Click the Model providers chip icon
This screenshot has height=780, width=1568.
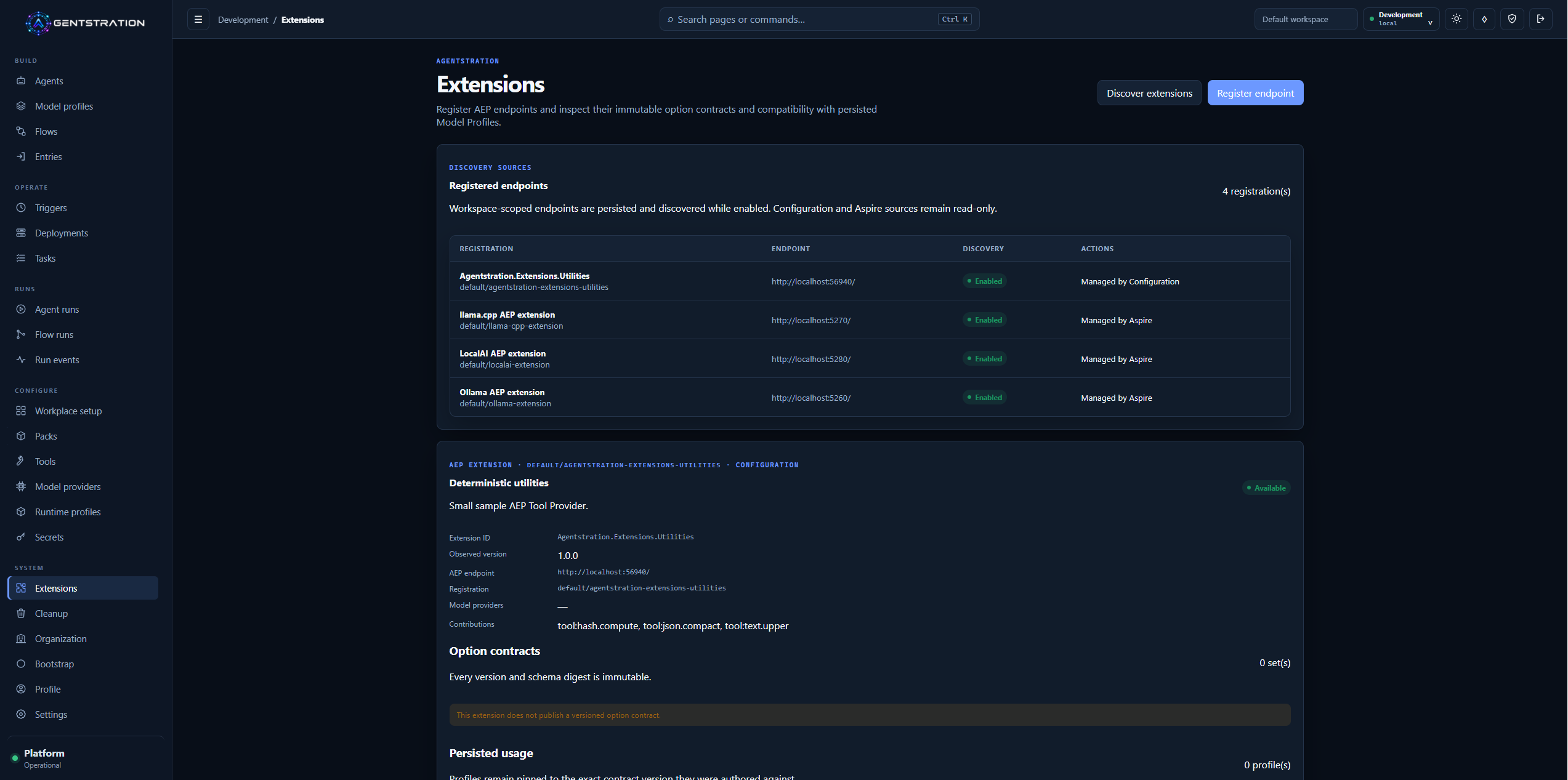point(21,486)
